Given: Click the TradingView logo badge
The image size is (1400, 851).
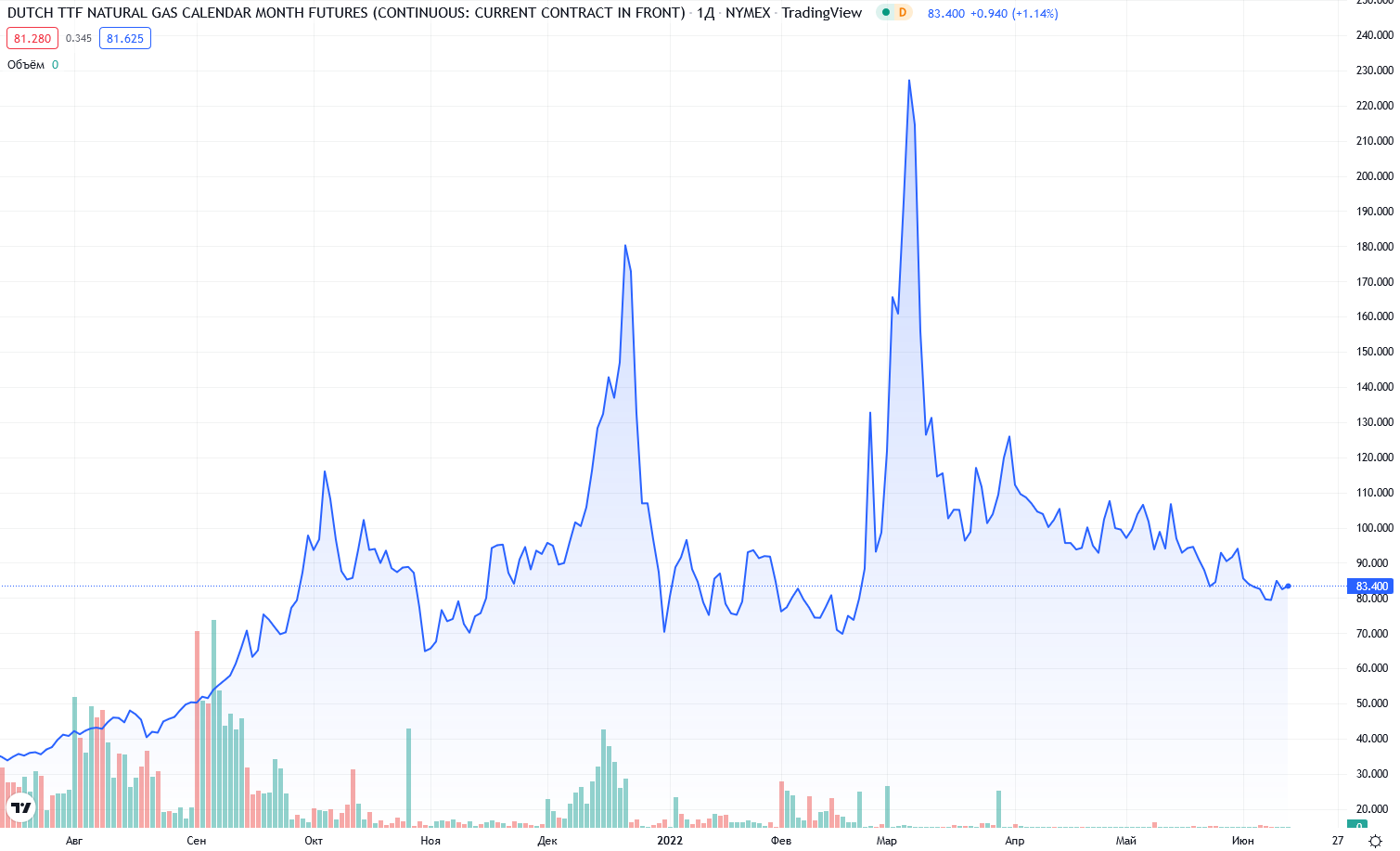Looking at the screenshot, I should tap(20, 807).
